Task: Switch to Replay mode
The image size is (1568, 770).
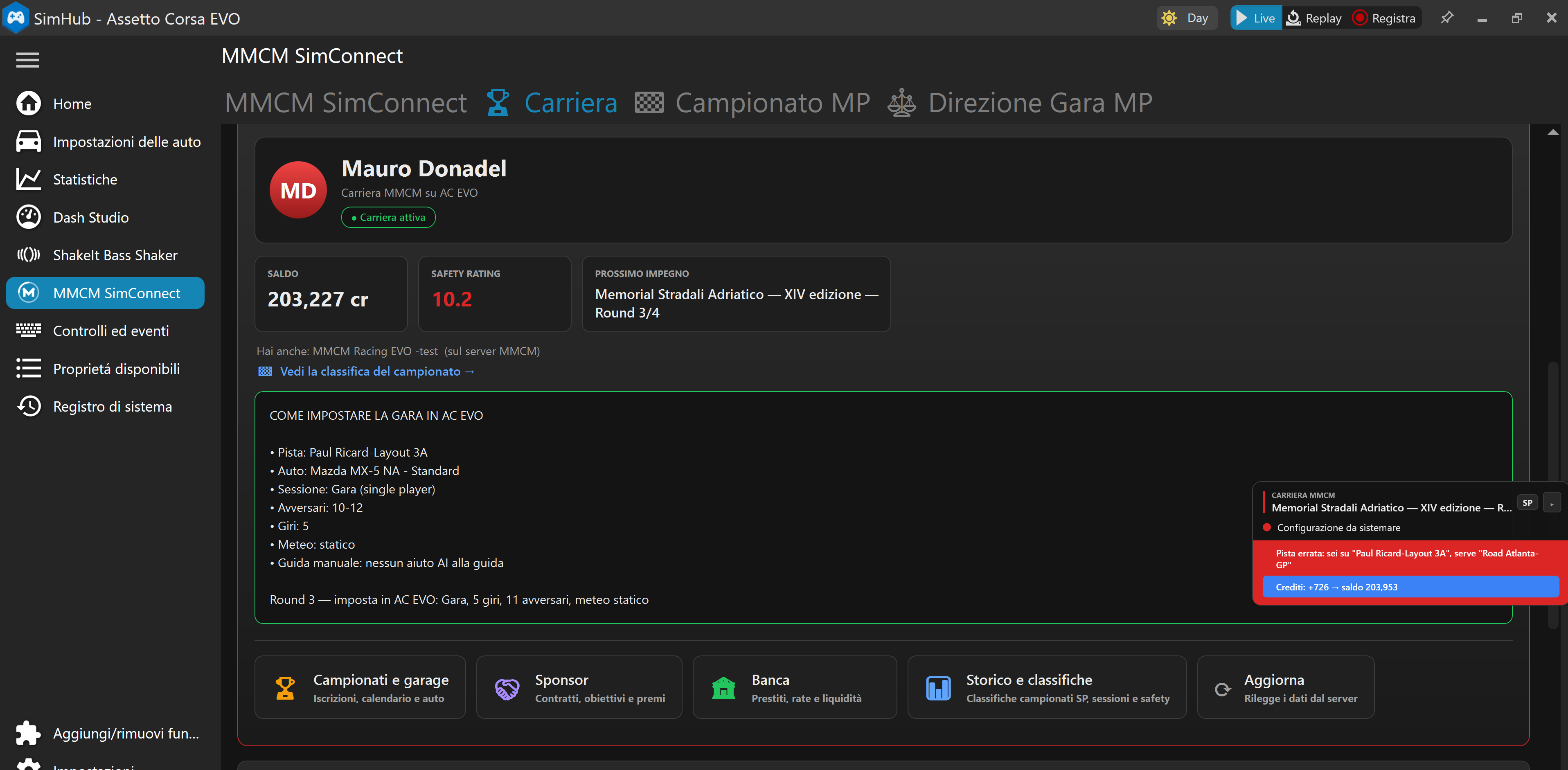Action: [x=1314, y=18]
